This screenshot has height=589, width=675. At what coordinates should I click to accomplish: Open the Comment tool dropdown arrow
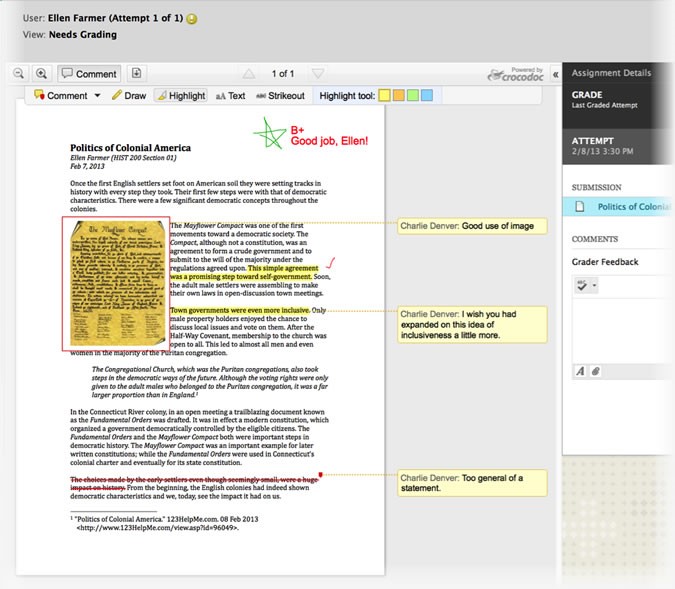[97, 96]
